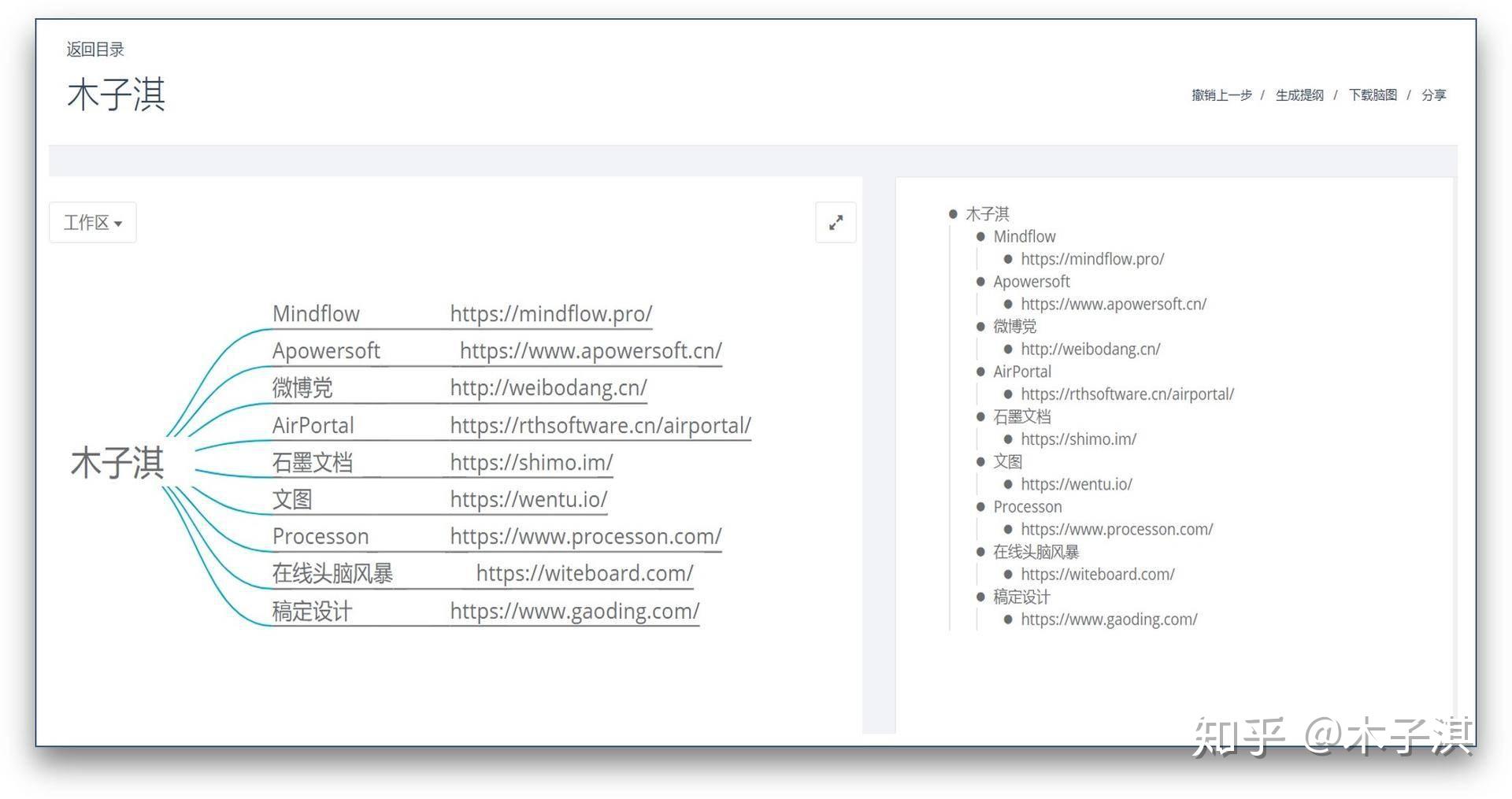Screen dimensions: 1512x799
Task: Select Processon node in mind map
Action: click(x=321, y=537)
